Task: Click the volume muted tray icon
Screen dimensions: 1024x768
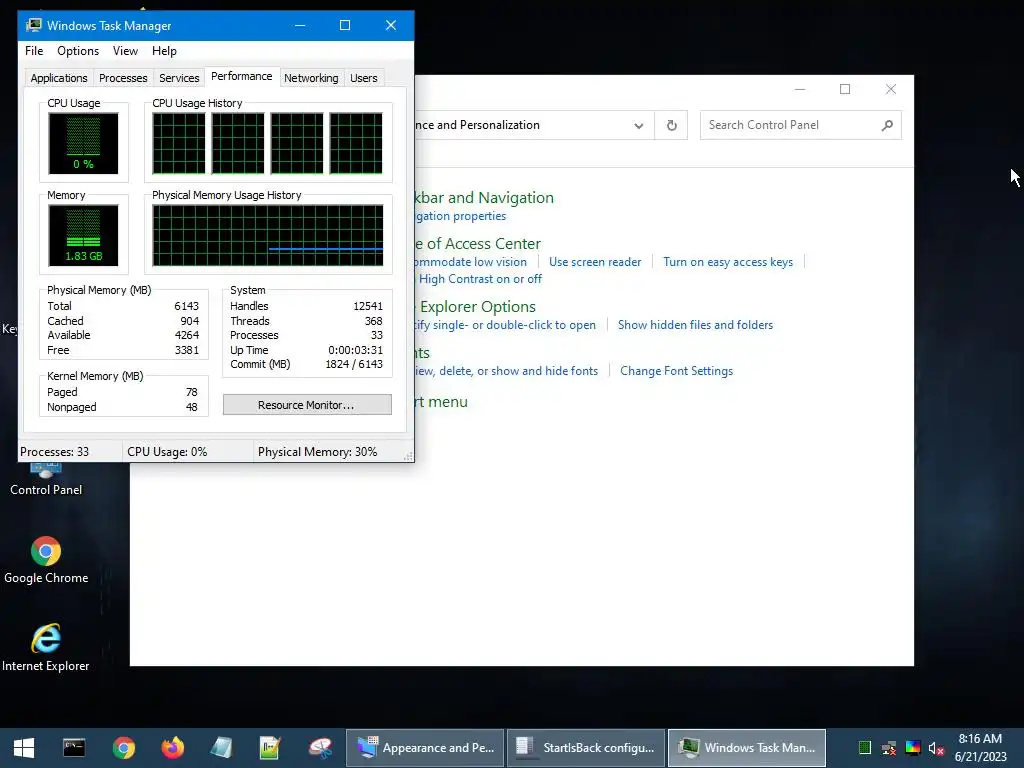Action: tap(936, 748)
